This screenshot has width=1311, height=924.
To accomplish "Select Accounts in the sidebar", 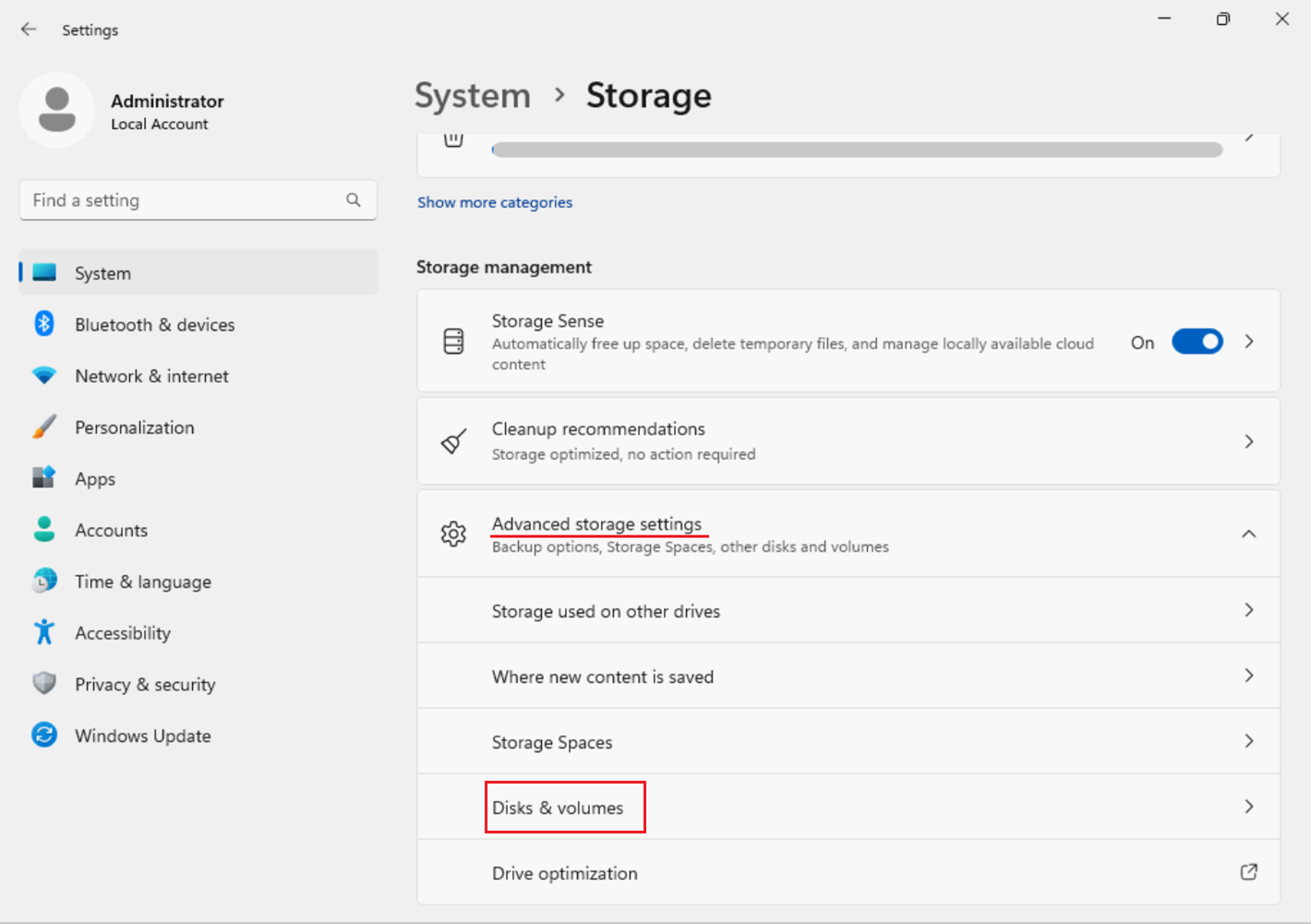I will pyautogui.click(x=198, y=530).
